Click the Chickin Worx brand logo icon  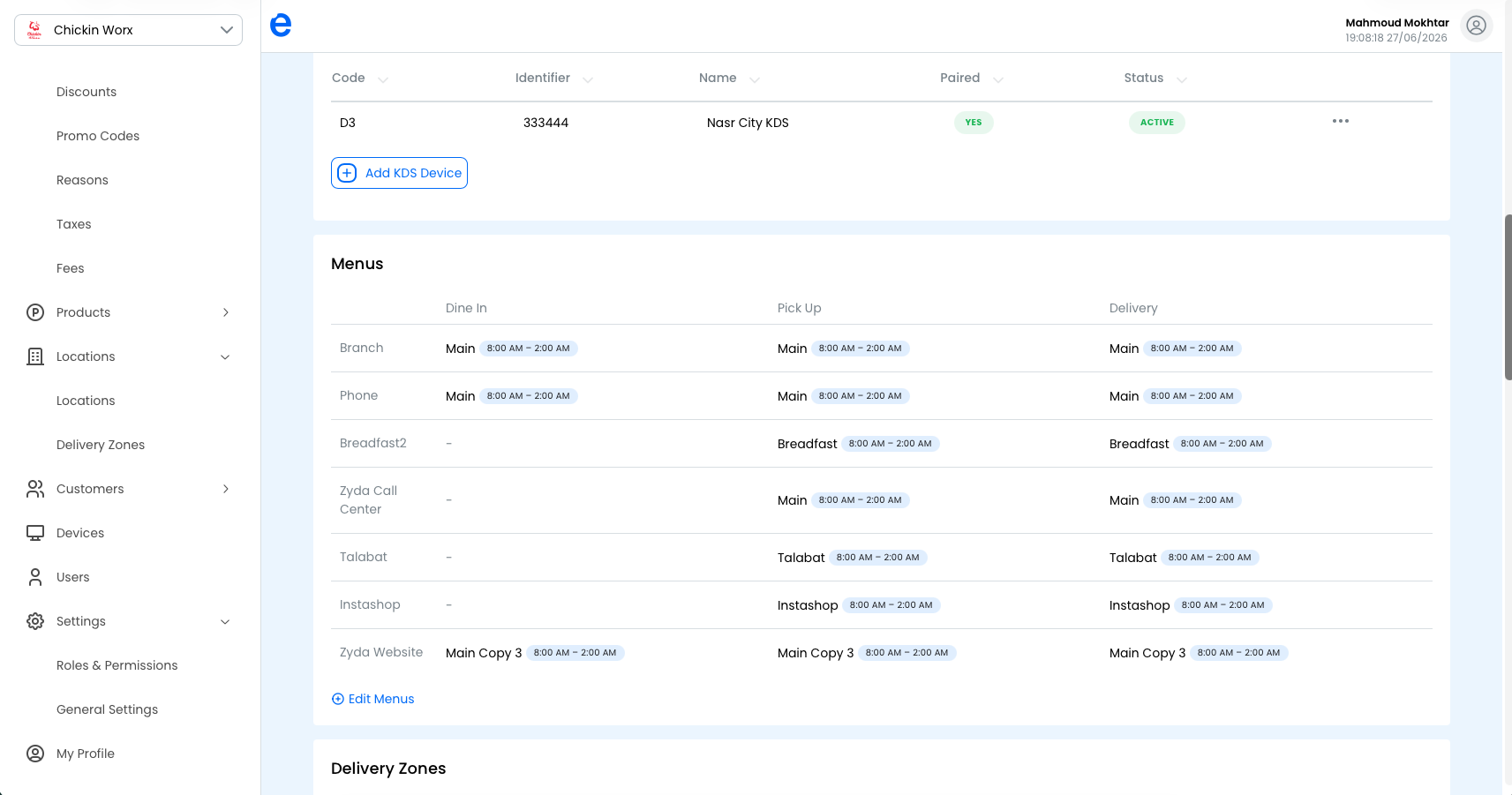(x=34, y=30)
